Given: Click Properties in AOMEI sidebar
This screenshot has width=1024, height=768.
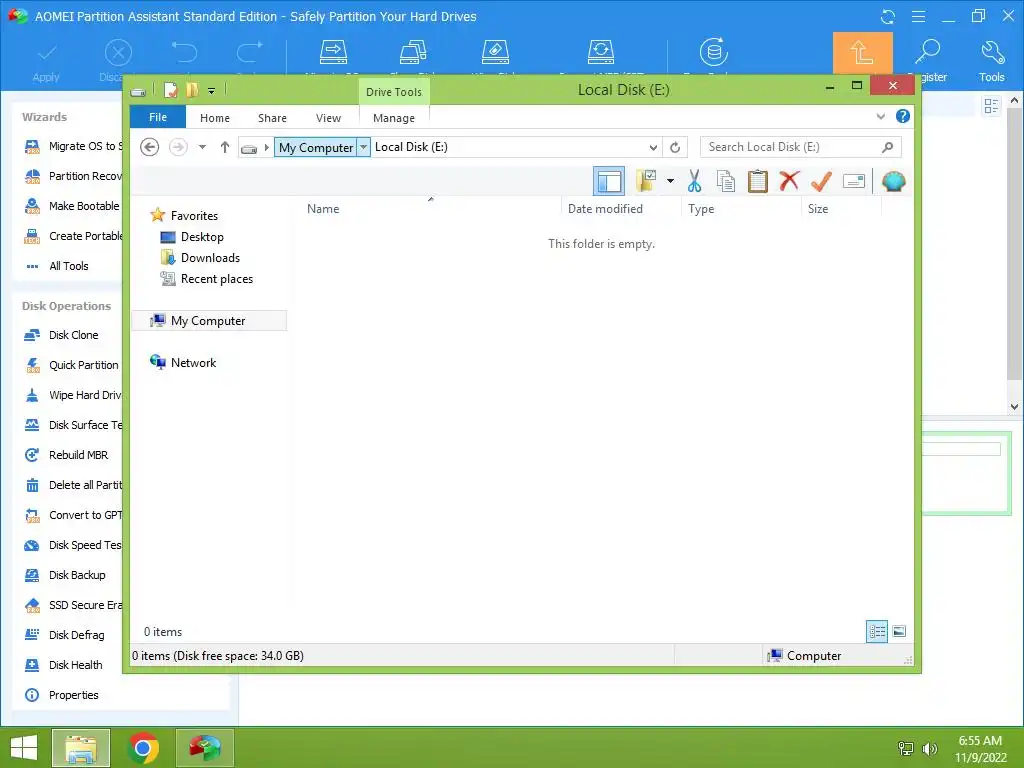Looking at the screenshot, I should pyautogui.click(x=73, y=695).
